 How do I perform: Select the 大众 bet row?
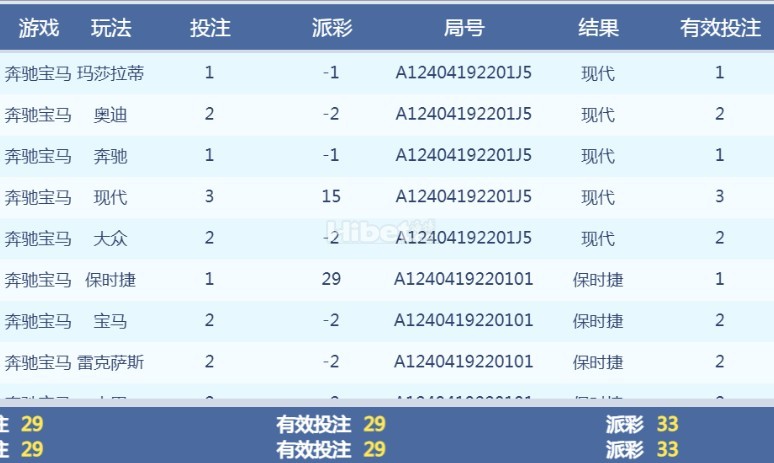[x=387, y=238]
